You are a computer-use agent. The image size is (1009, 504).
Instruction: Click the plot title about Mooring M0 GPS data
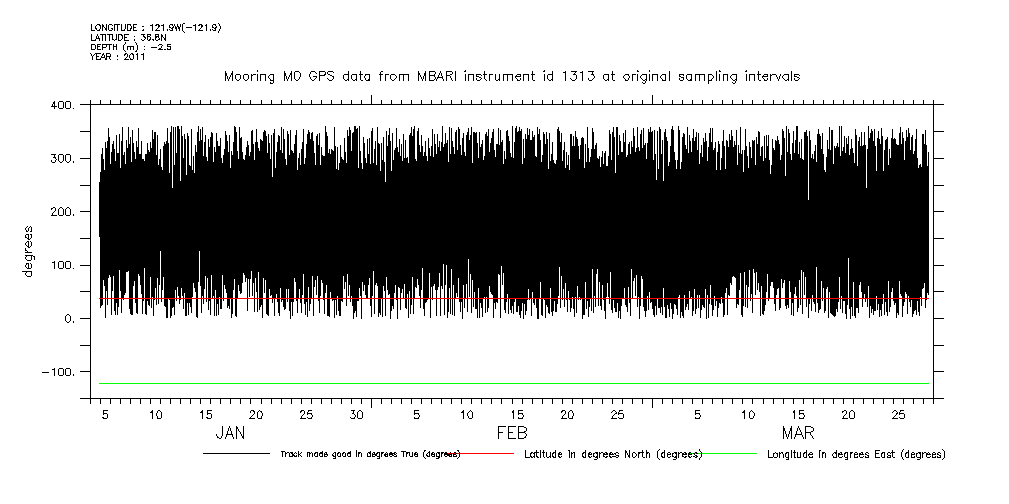(511, 77)
